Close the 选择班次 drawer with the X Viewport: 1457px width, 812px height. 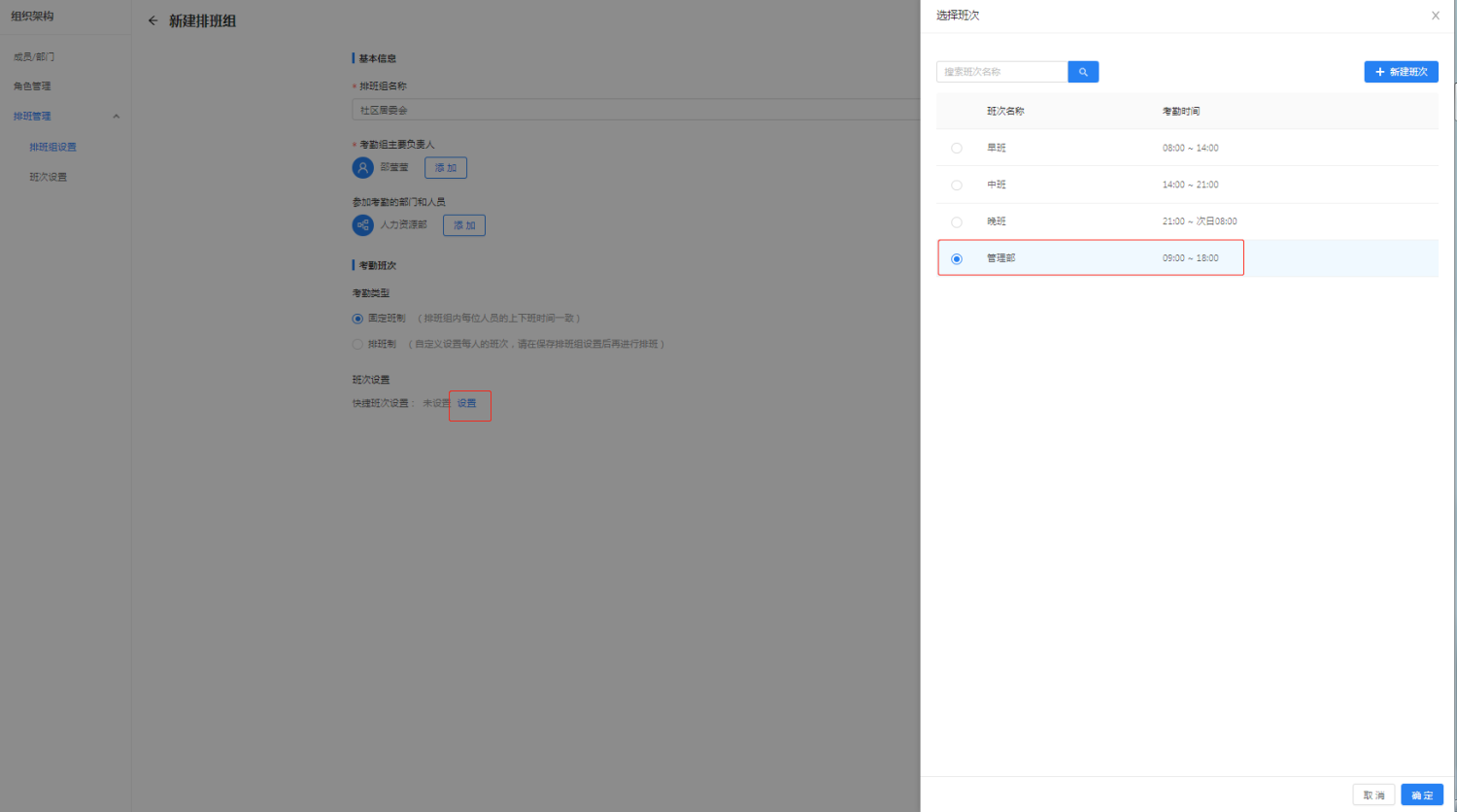tap(1435, 16)
